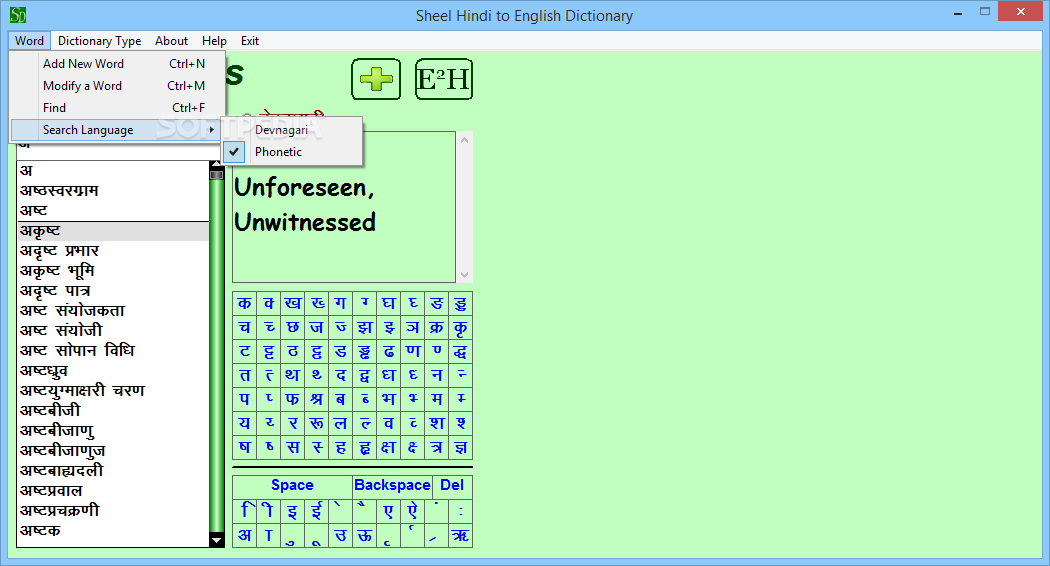Tap the ख key on the Hindi keypad
Screen dimensions: 1050x566
pyautogui.click(x=293, y=303)
